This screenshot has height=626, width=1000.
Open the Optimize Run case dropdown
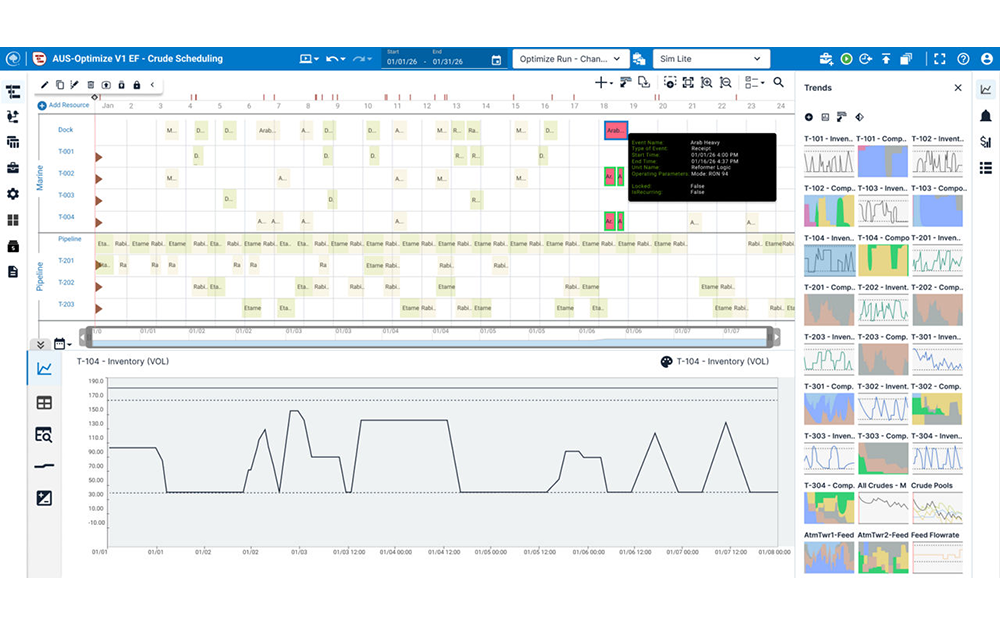coord(570,59)
